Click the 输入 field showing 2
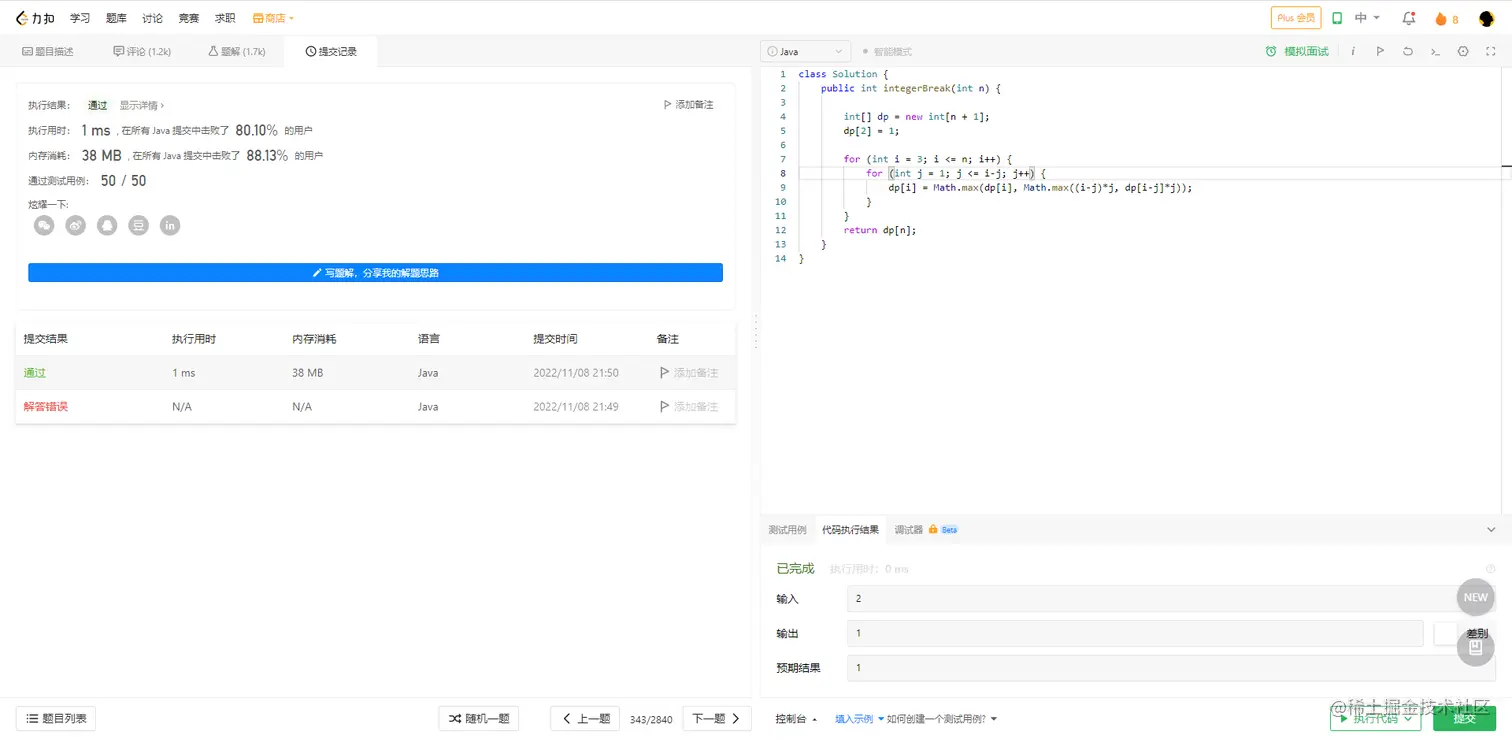Image resolution: width=1512 pixels, height=739 pixels. [1171, 598]
